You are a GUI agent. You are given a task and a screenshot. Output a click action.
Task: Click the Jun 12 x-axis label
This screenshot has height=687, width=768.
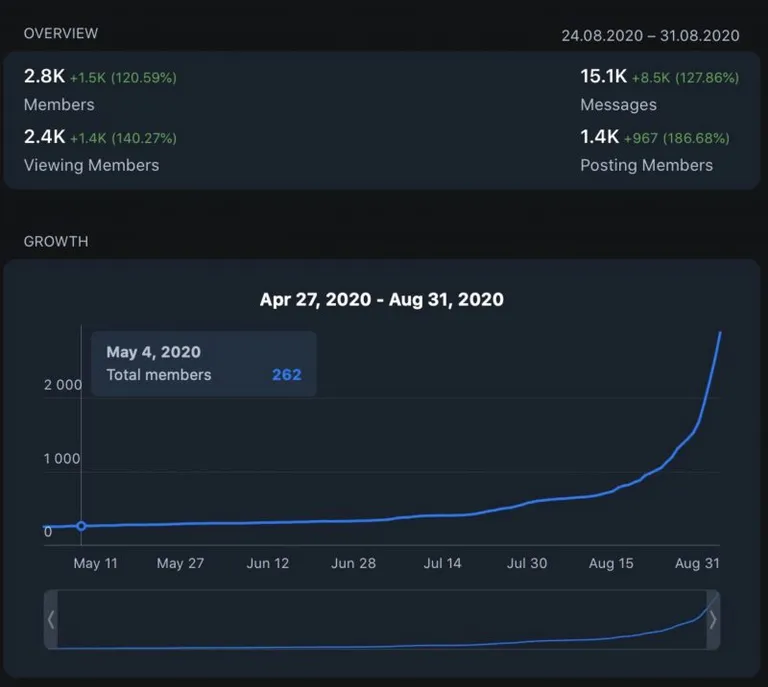click(267, 563)
